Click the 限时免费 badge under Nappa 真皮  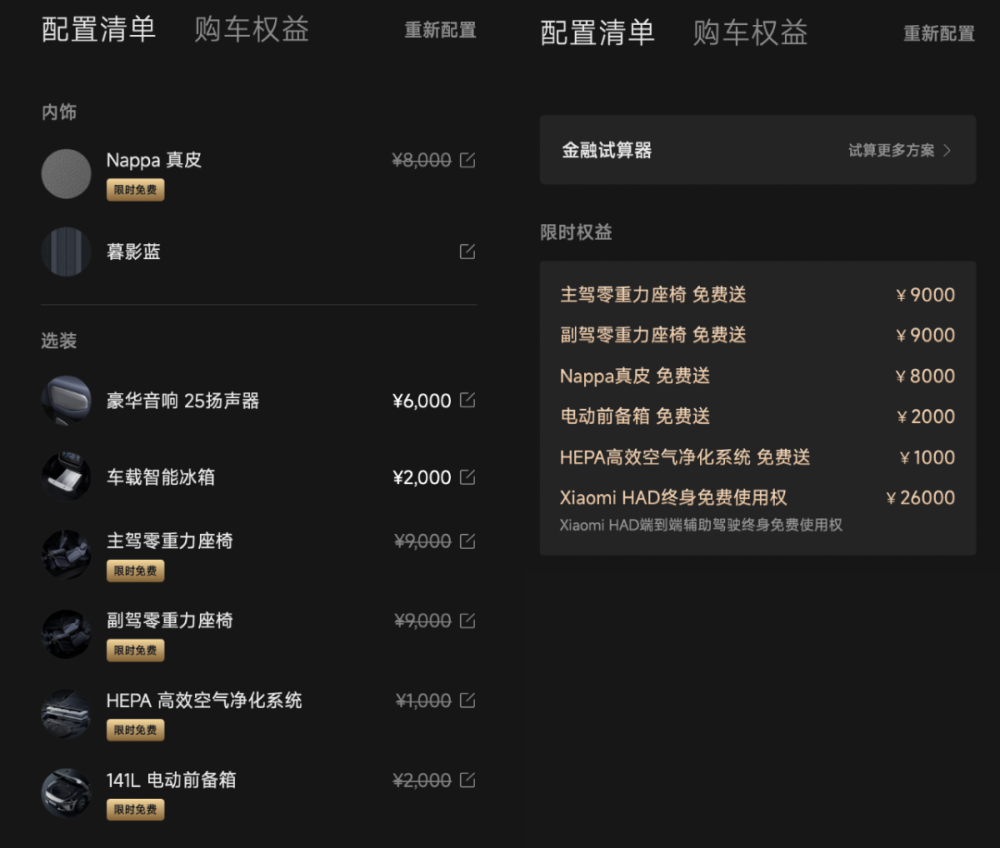(x=135, y=189)
